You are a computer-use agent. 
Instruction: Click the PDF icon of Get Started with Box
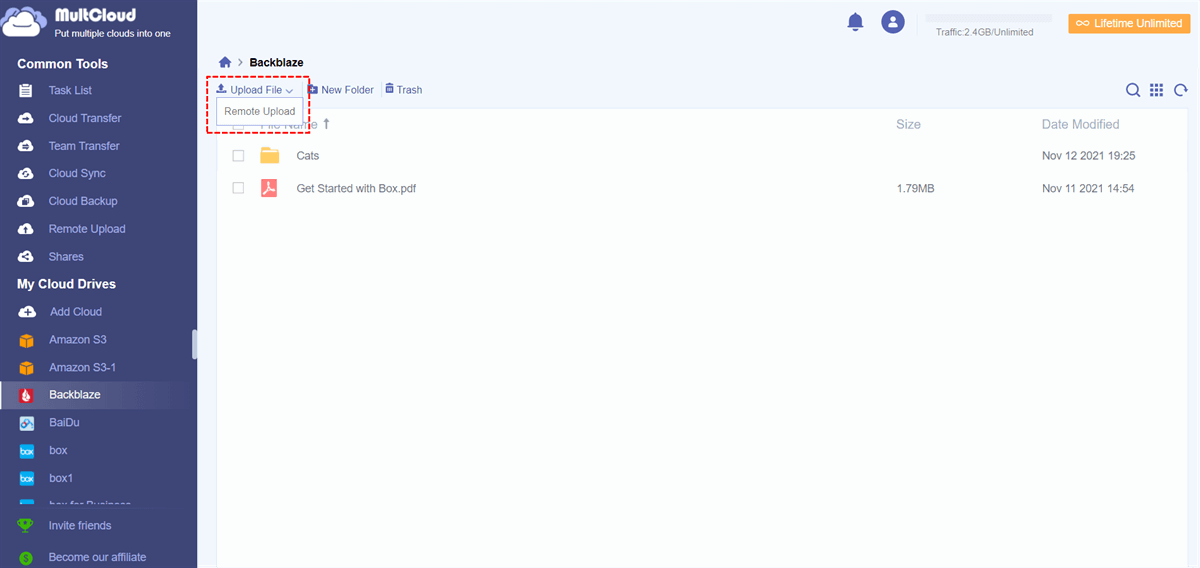[x=269, y=188]
